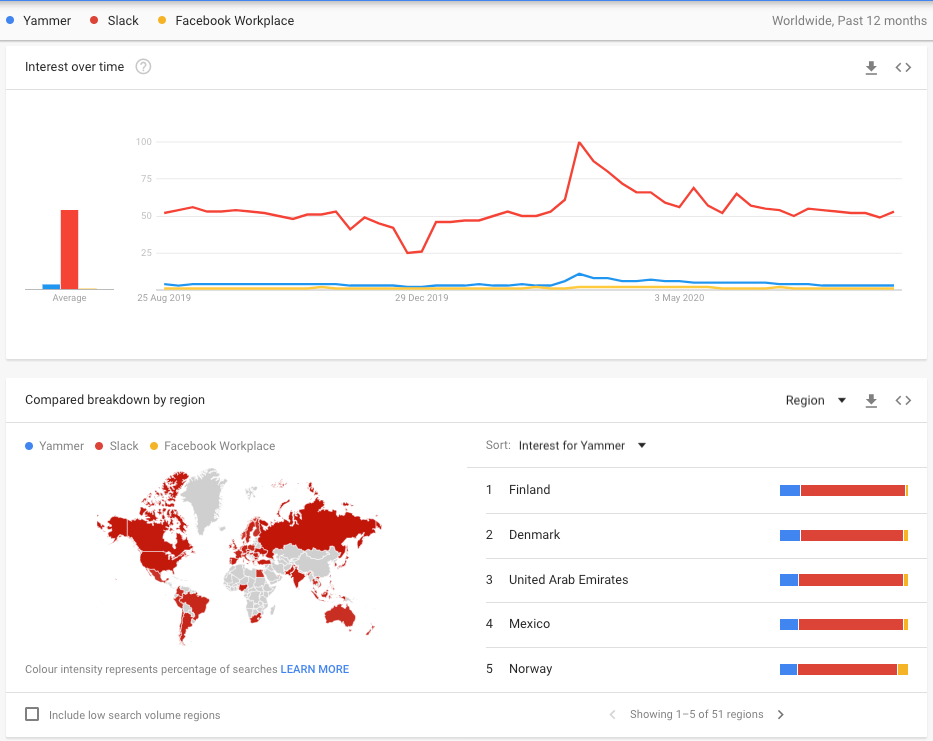
Task: Click Norway's breakdown colour bar
Action: [x=843, y=669]
